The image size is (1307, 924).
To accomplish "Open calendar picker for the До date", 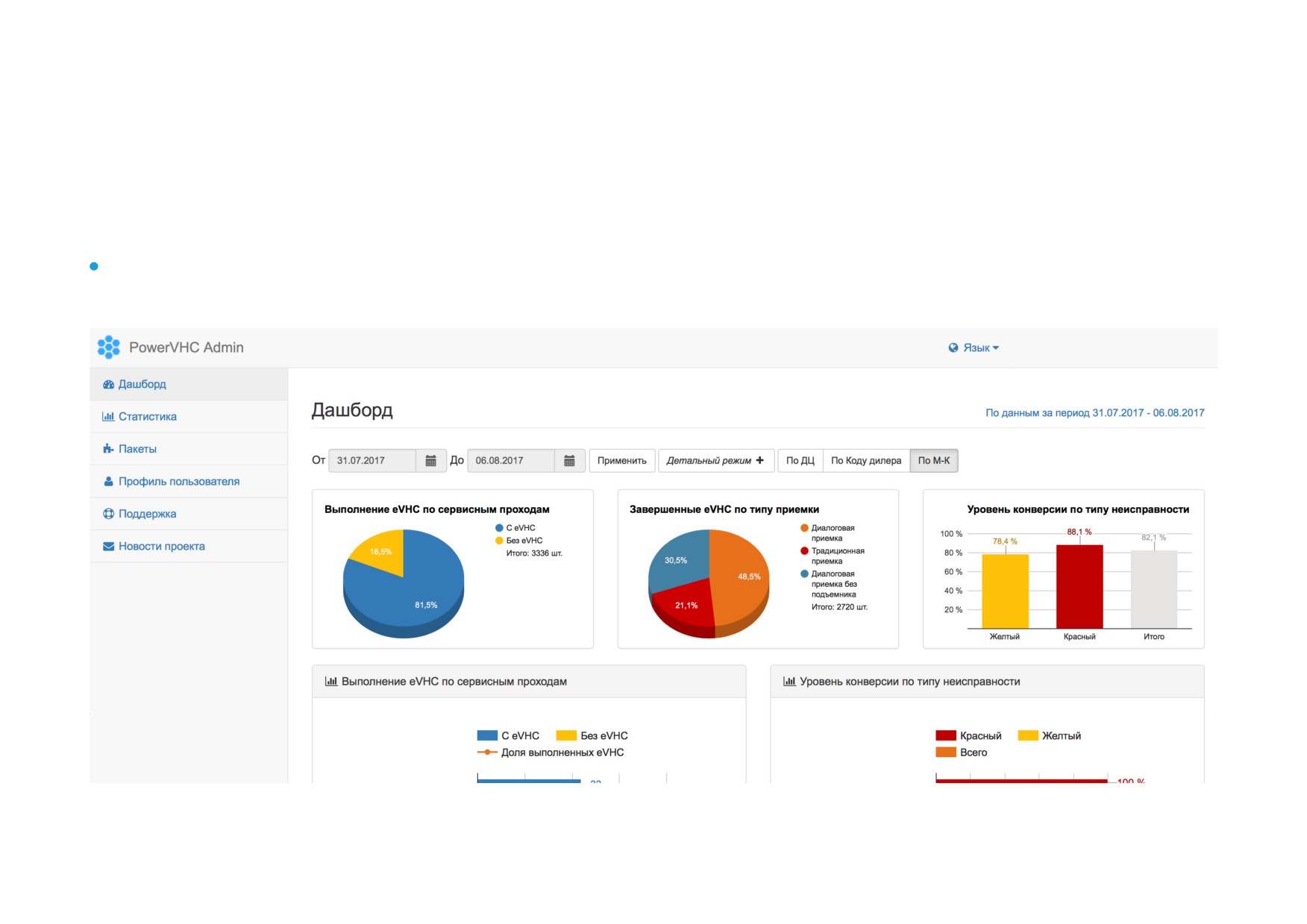I will coord(569,461).
